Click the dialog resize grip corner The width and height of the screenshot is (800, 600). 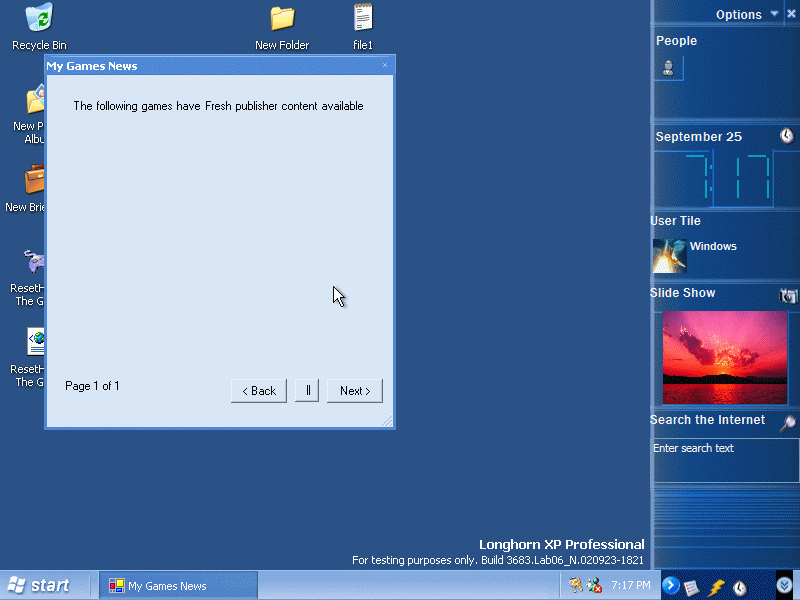click(387, 420)
